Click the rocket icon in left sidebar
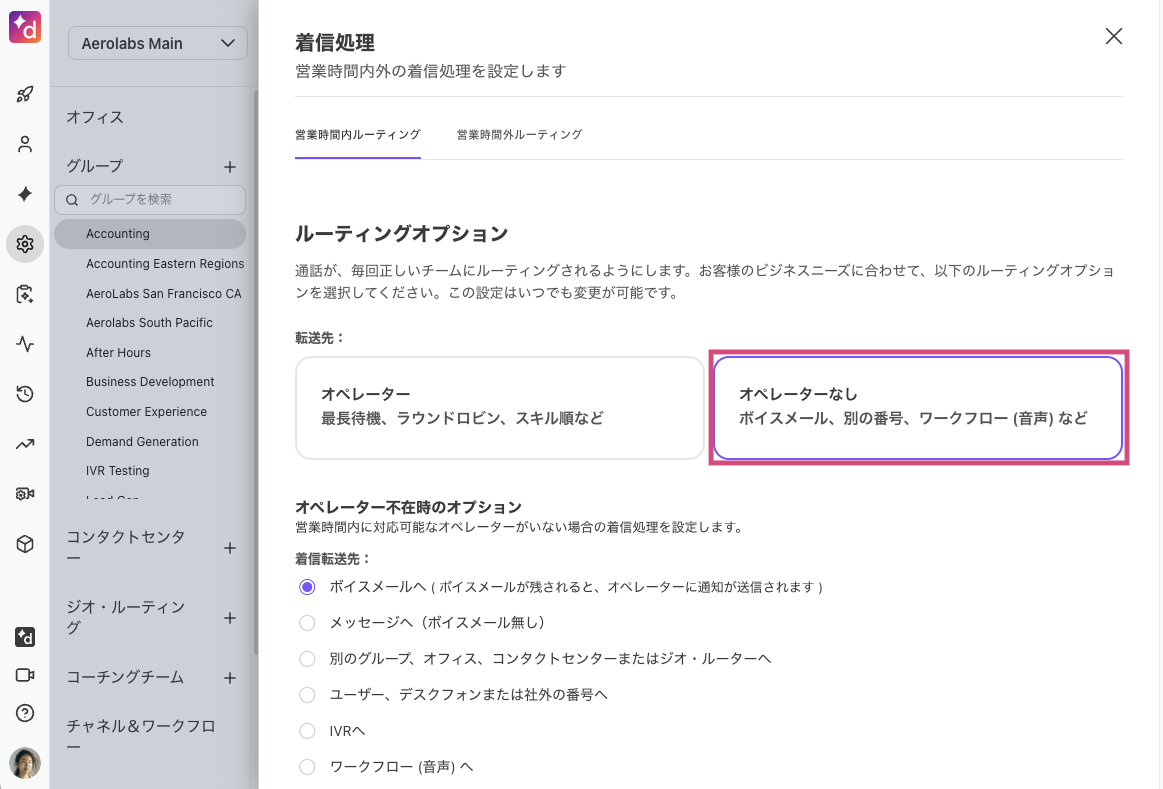The image size is (1163, 789). (x=25, y=95)
